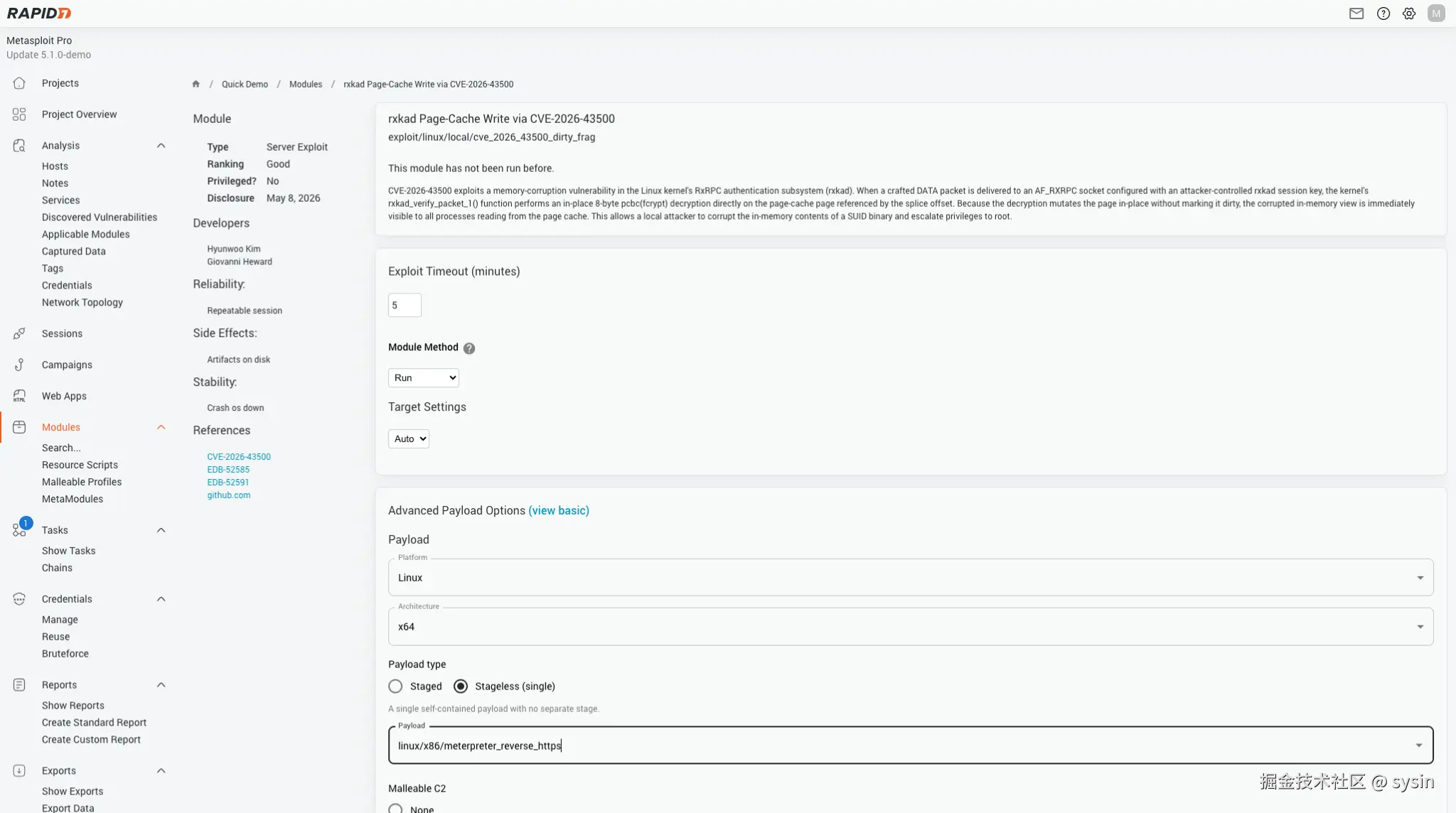This screenshot has width=1456, height=813.
Task: Collapse the Credentials section
Action: 161,599
